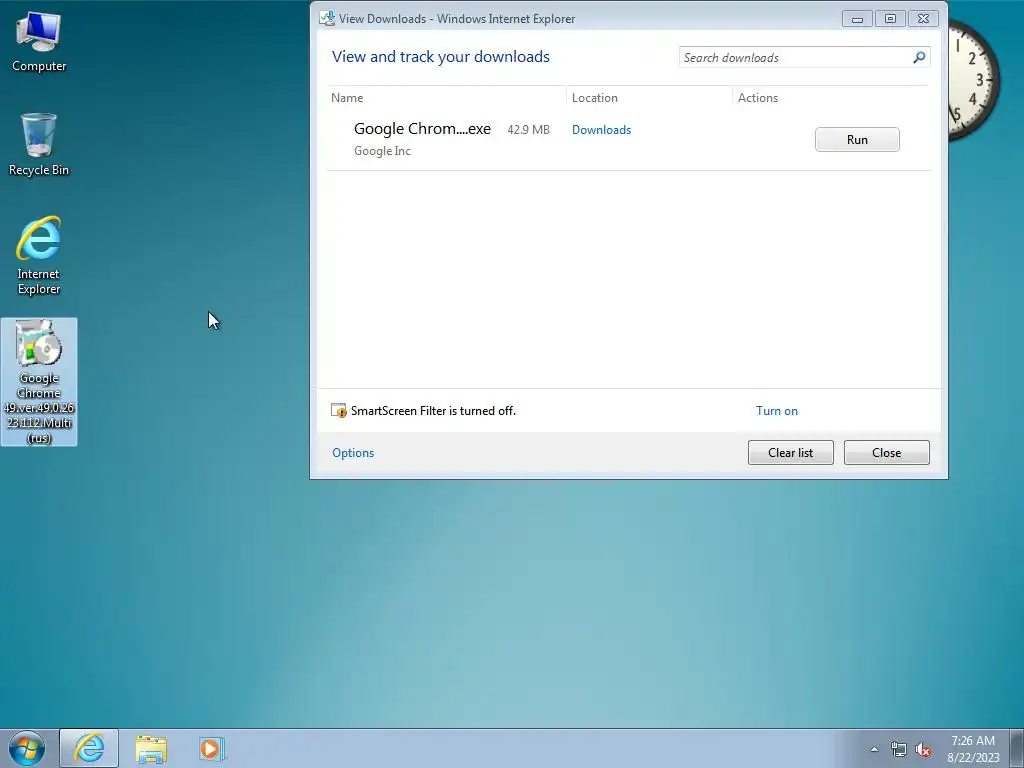Open the Downloads location link
The image size is (1024, 768).
pyautogui.click(x=601, y=130)
